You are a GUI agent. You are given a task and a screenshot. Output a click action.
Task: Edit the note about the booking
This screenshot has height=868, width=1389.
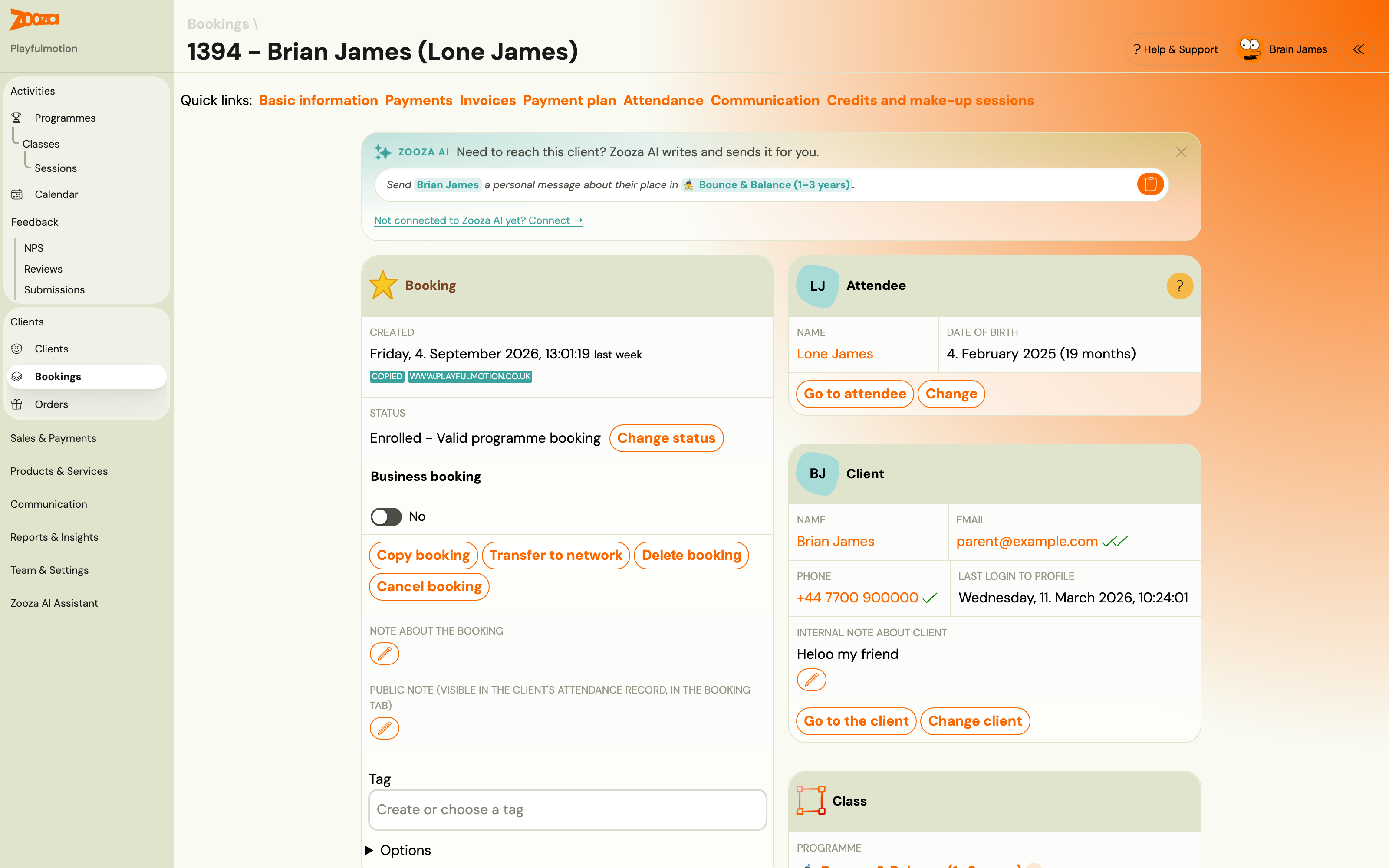coord(384,653)
